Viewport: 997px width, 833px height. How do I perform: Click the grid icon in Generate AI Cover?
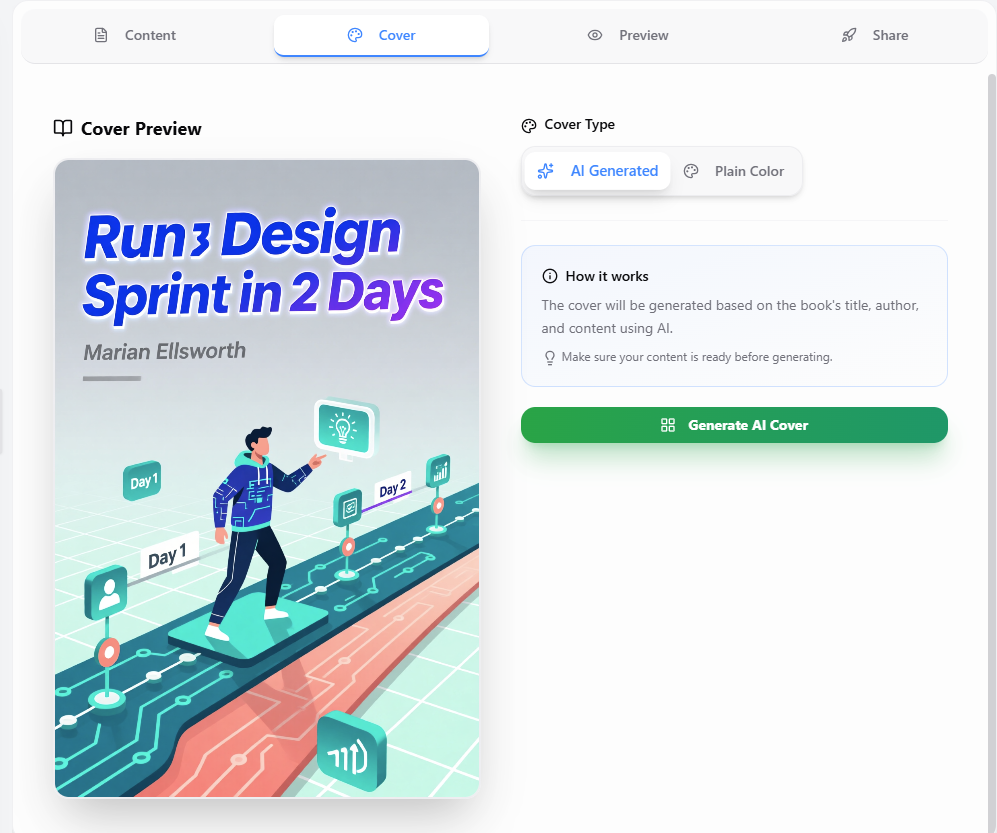[668, 425]
